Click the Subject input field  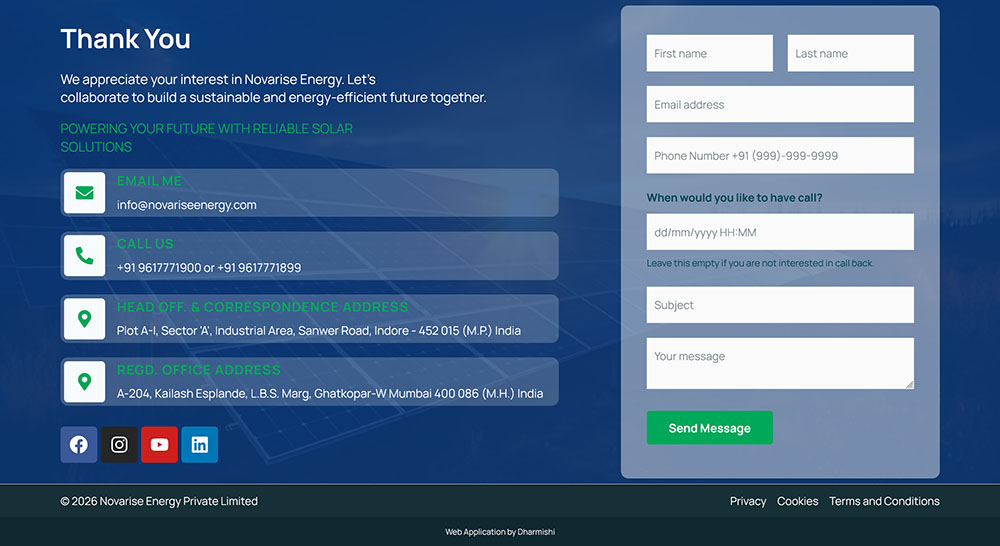pyautogui.click(x=780, y=304)
